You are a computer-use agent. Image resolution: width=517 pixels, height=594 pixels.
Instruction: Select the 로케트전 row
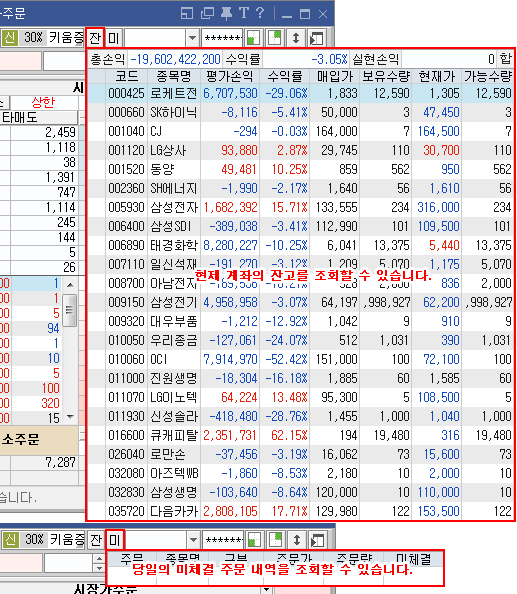(x=301, y=93)
